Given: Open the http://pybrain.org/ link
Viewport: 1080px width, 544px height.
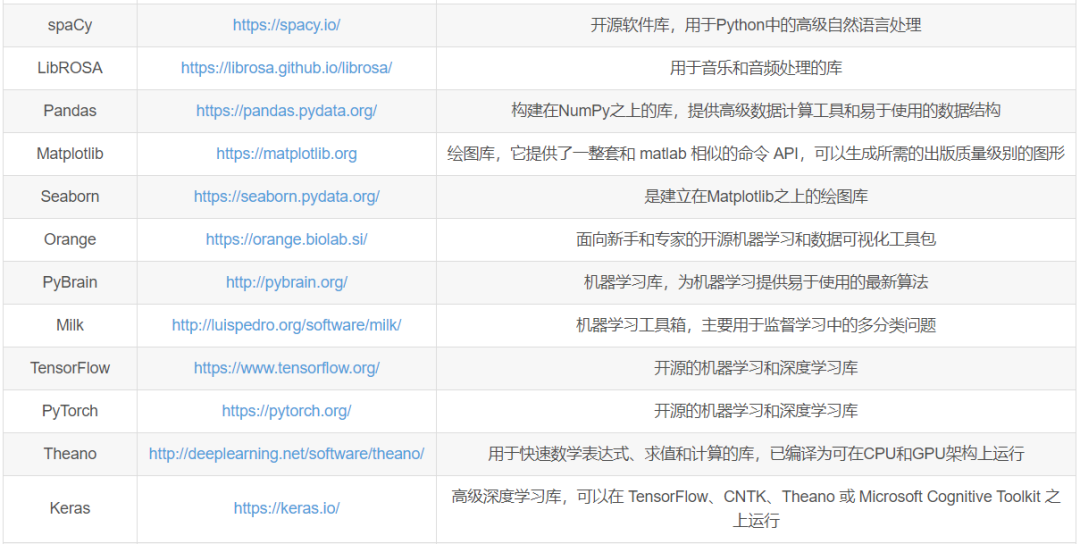Looking at the screenshot, I should [287, 282].
